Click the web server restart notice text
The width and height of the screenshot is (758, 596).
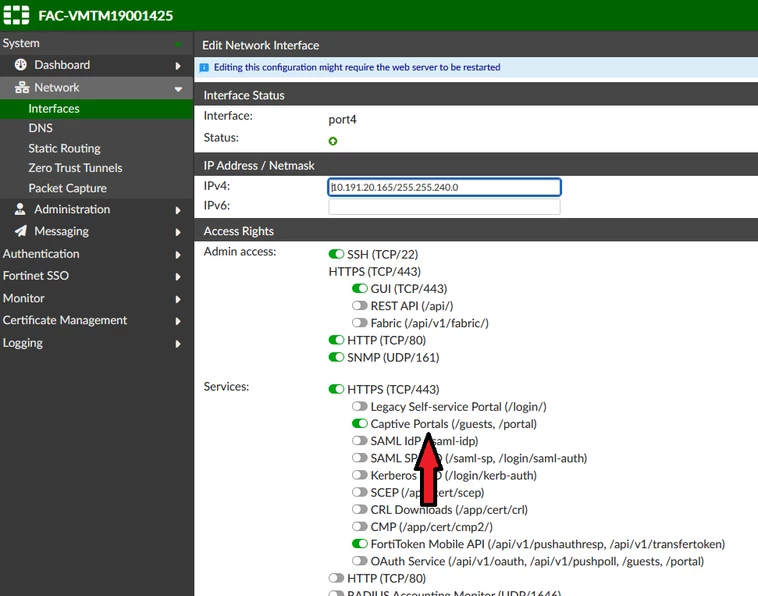coord(357,67)
